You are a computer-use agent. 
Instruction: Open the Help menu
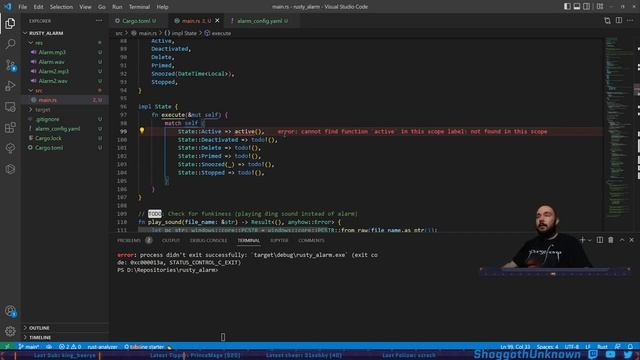(162, 7)
